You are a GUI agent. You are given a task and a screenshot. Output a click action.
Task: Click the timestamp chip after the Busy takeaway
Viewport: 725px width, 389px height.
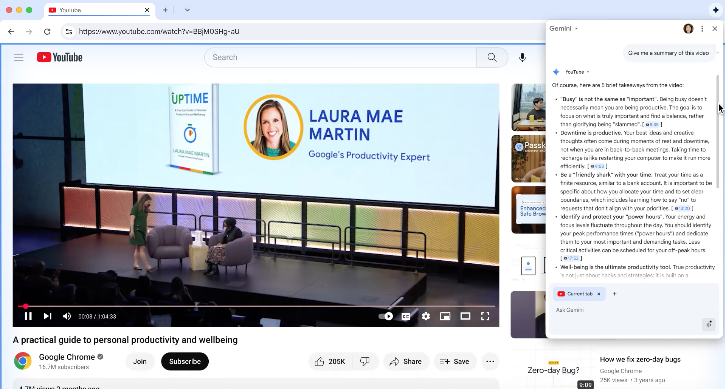(x=652, y=124)
